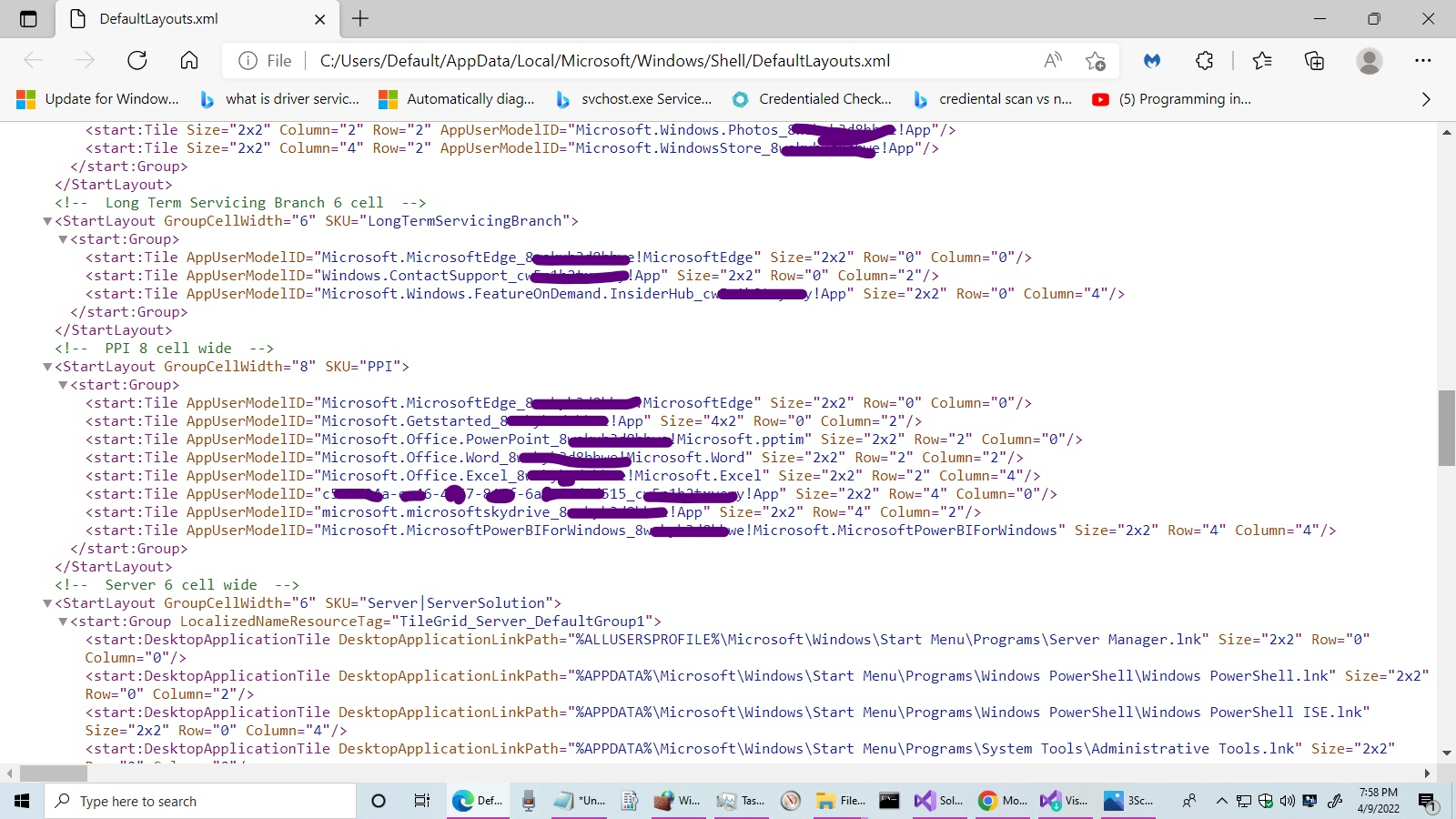Viewport: 1456px width, 819px height.
Task: Open the Collections panel
Action: tap(1314, 61)
